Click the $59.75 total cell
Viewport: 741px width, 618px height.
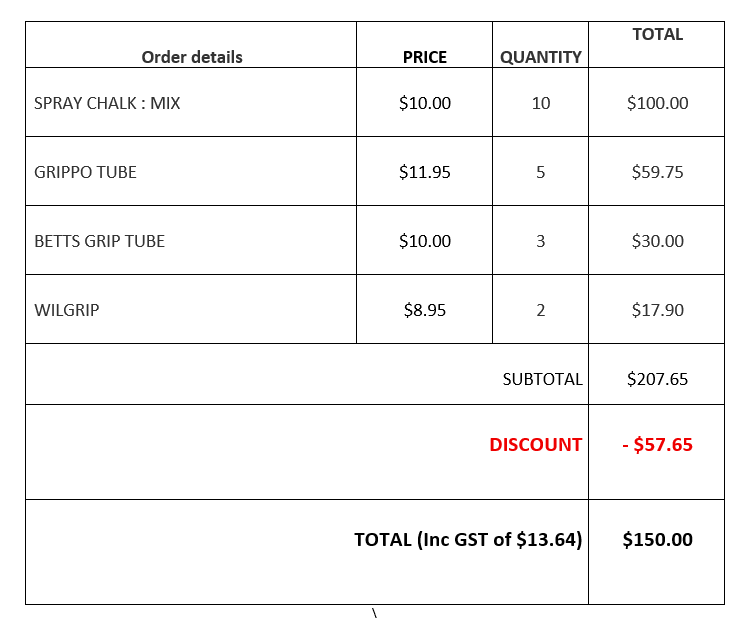(657, 172)
